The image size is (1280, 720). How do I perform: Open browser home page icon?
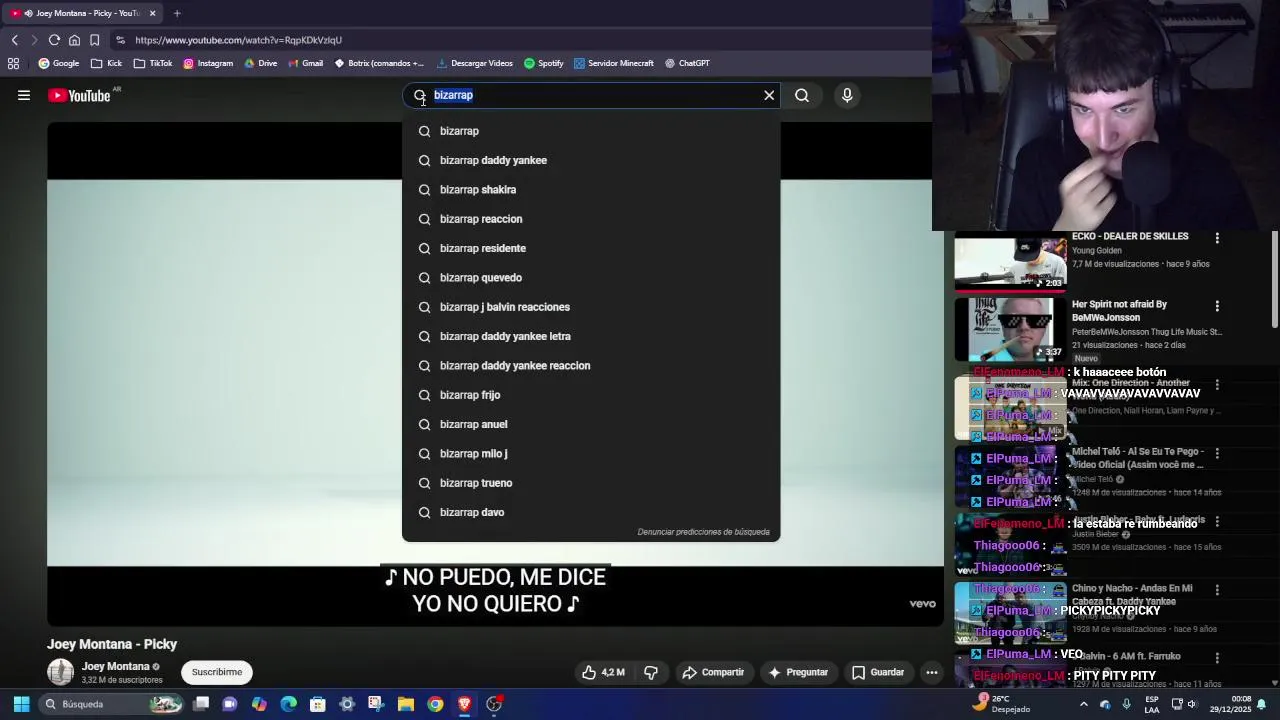74,40
